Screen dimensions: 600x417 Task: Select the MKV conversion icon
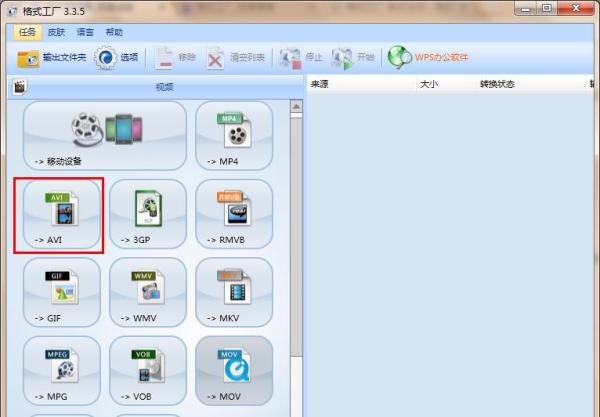(x=234, y=293)
